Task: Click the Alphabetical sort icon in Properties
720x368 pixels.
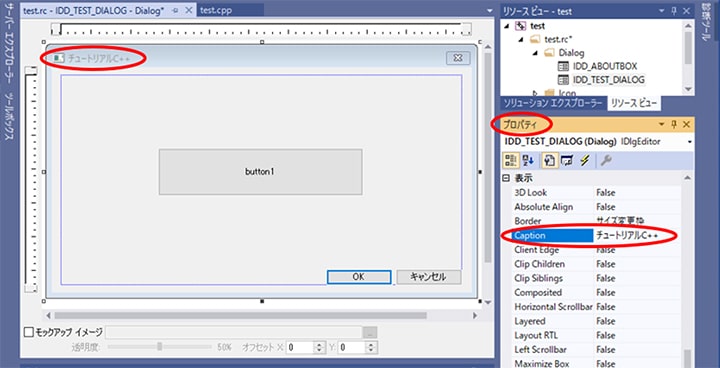Action: (x=528, y=160)
